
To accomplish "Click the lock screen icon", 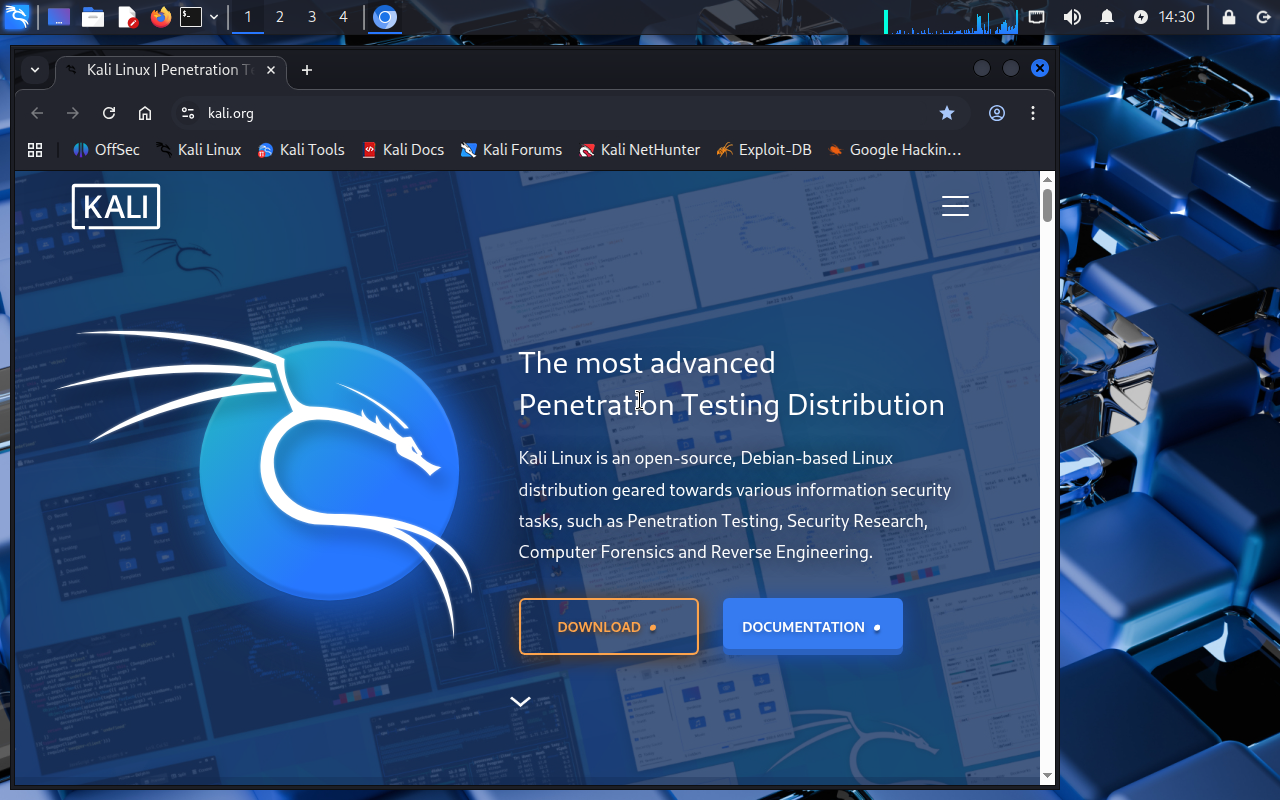I will point(1229,17).
